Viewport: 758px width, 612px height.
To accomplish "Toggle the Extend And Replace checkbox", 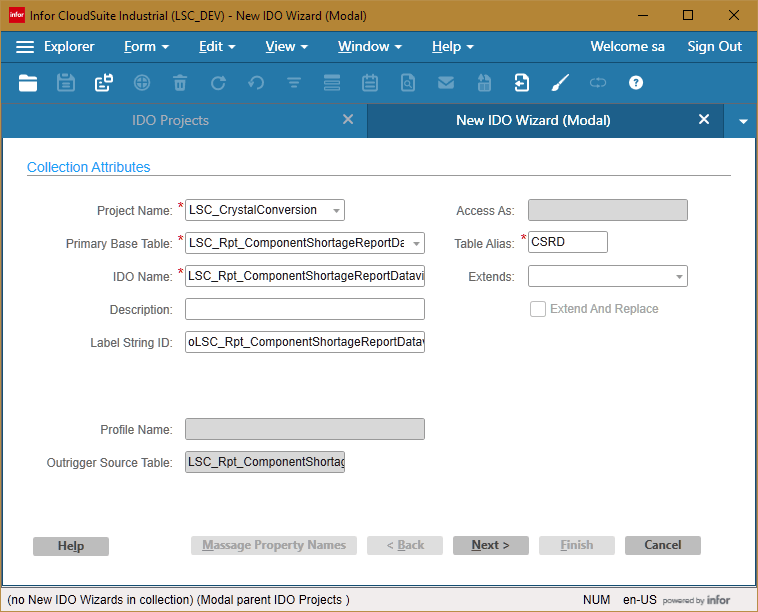I will tap(538, 309).
